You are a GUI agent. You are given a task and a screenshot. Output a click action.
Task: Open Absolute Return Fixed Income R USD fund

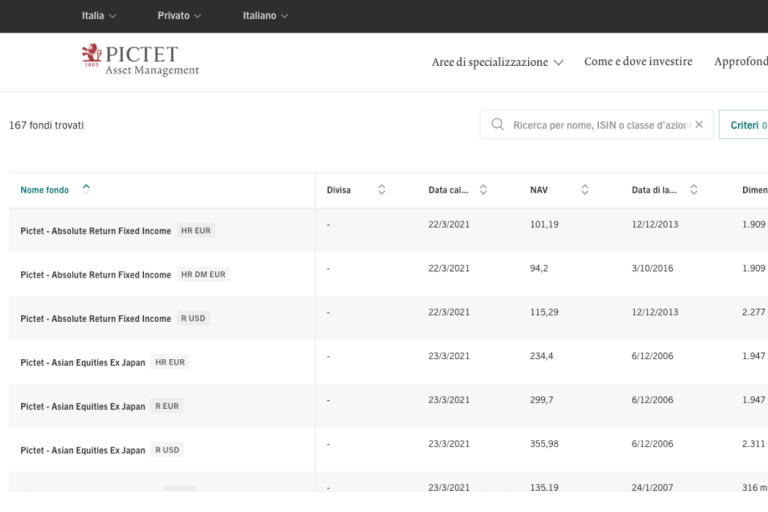(x=96, y=318)
